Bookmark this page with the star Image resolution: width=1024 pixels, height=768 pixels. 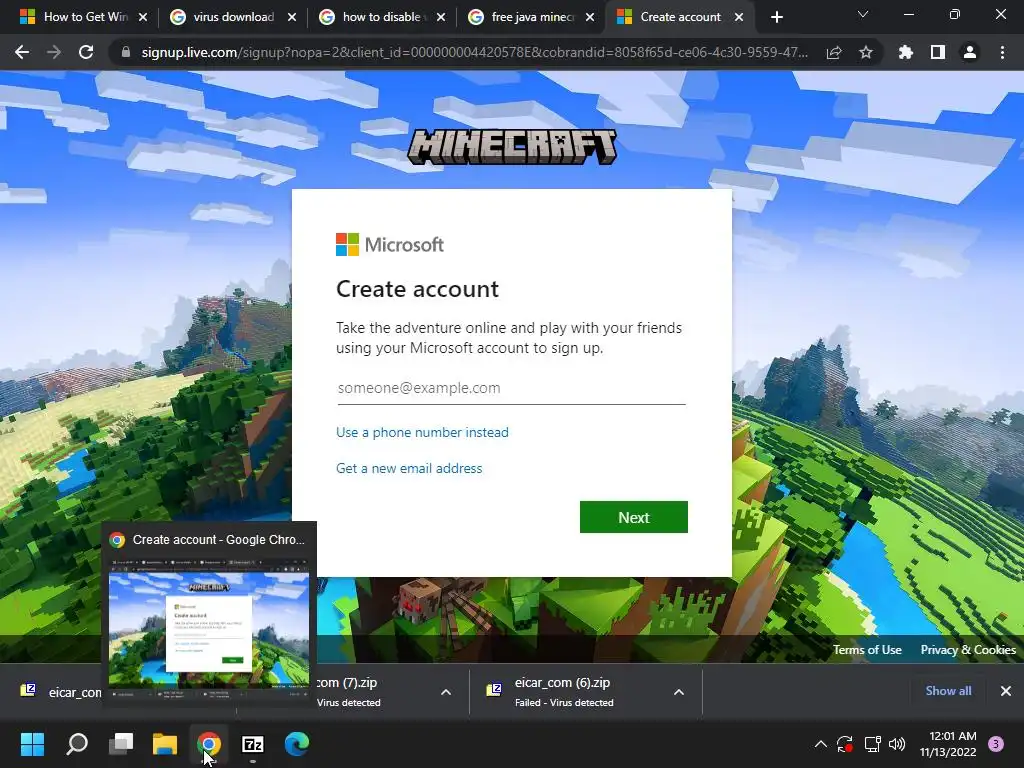(x=866, y=52)
